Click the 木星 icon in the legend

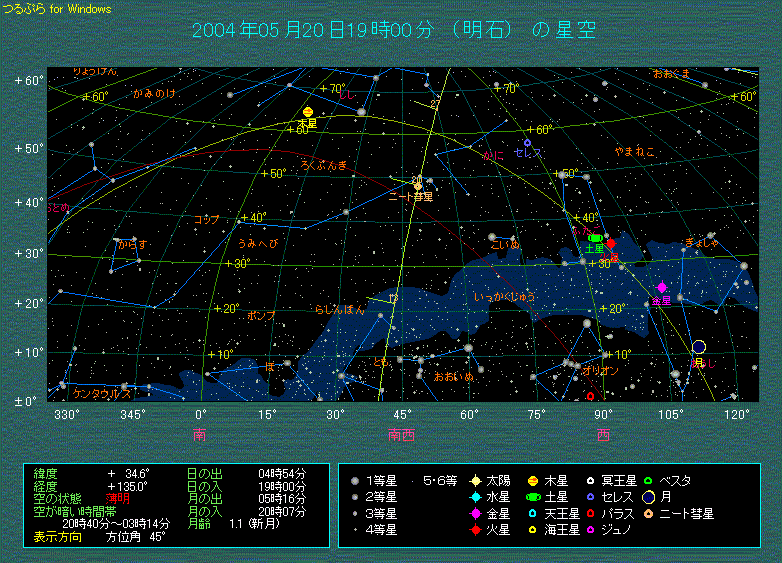click(533, 481)
